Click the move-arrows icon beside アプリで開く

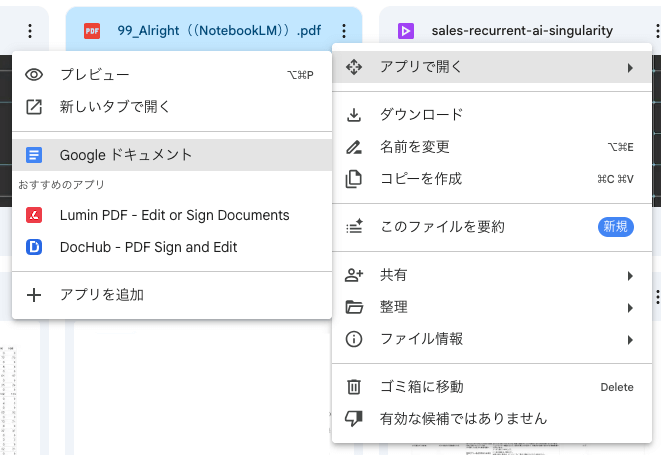tap(354, 67)
